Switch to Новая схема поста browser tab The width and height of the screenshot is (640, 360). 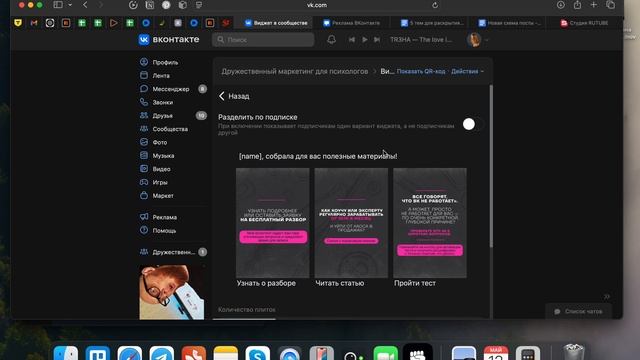pos(509,23)
